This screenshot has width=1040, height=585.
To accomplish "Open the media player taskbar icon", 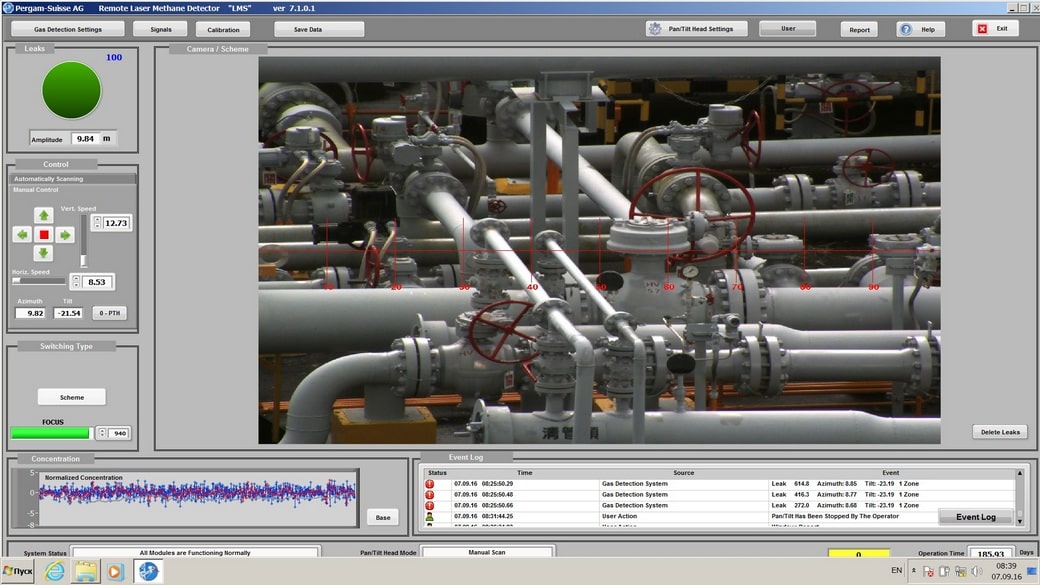I will [115, 571].
